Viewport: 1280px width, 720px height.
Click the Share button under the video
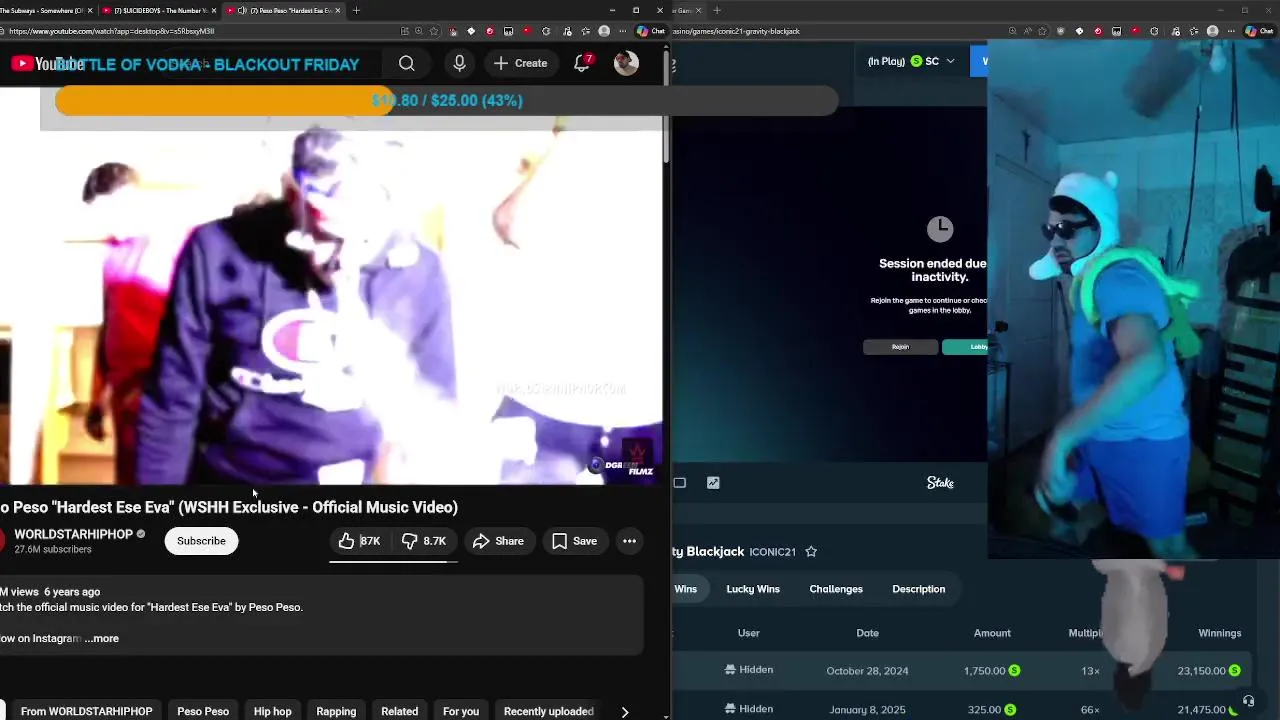point(498,541)
